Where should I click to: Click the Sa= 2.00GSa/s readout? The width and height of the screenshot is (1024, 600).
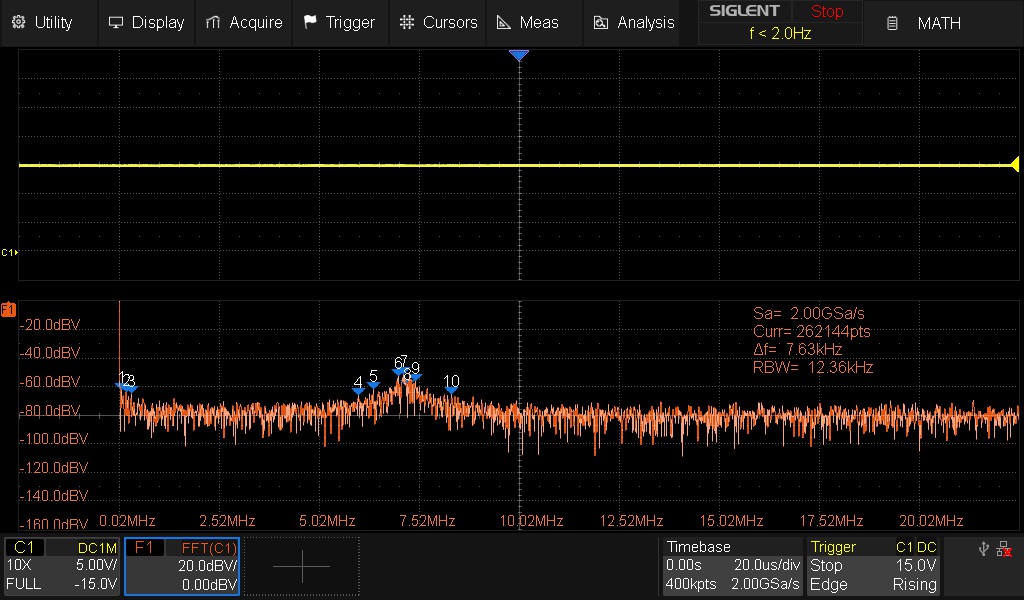[x=808, y=313]
